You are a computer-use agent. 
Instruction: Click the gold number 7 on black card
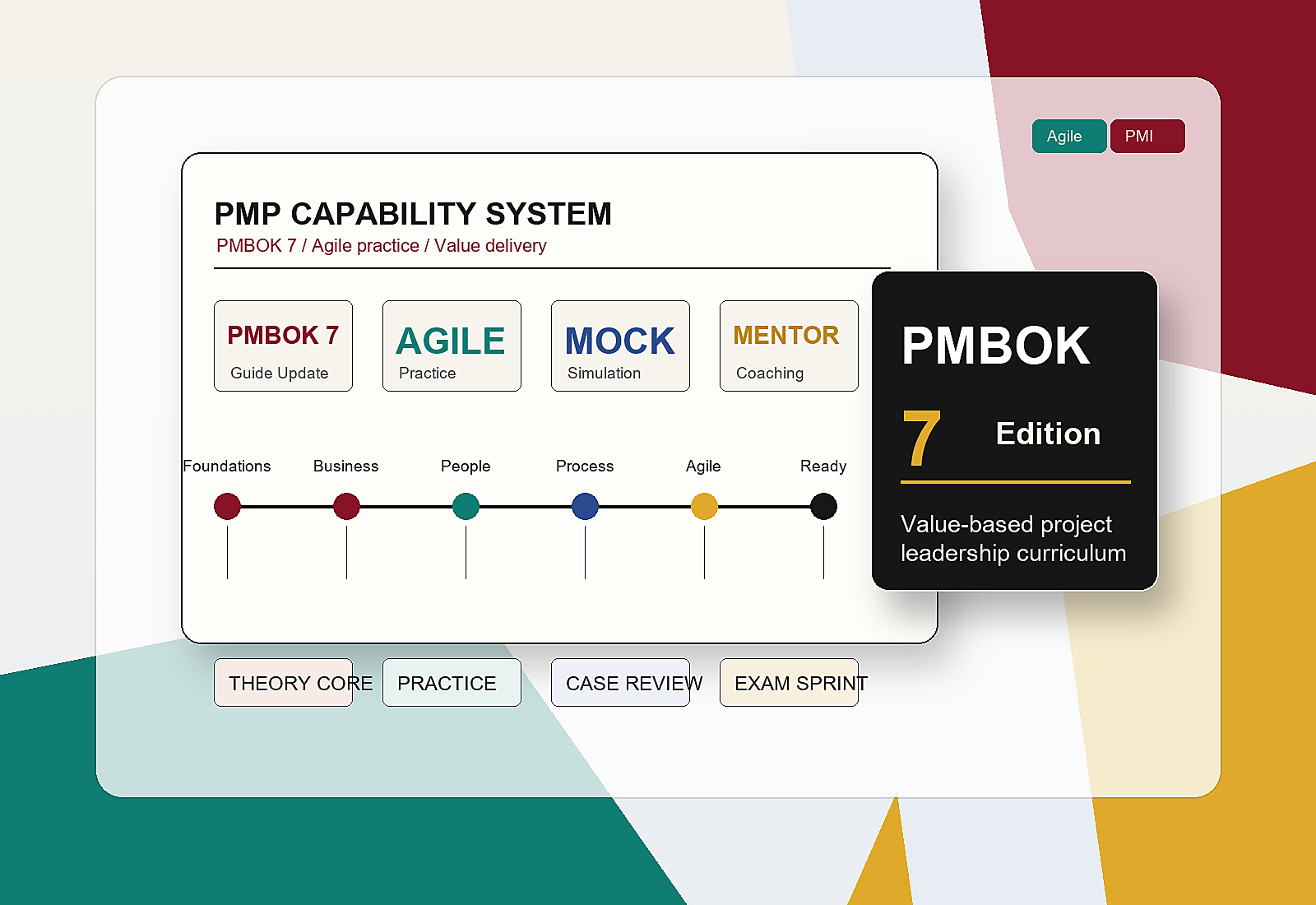(x=921, y=437)
